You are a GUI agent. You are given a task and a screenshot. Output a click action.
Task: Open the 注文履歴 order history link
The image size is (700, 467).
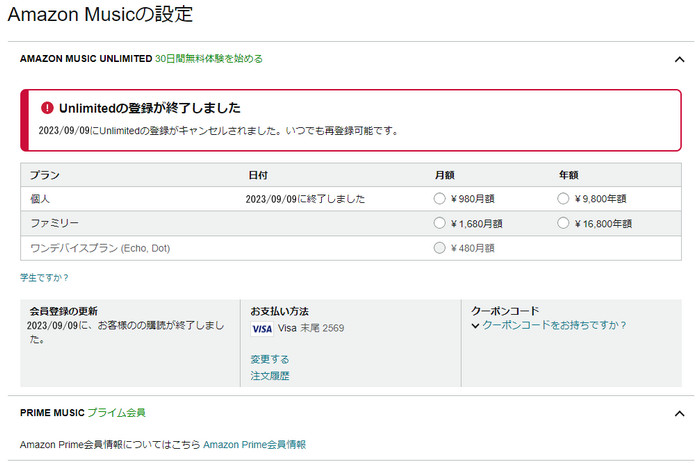pyautogui.click(x=270, y=375)
